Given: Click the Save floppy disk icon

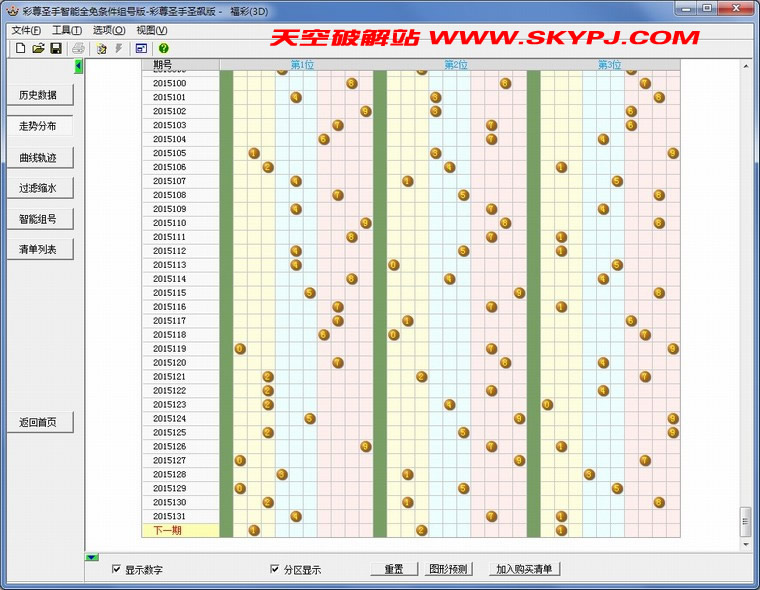Looking at the screenshot, I should [56, 48].
